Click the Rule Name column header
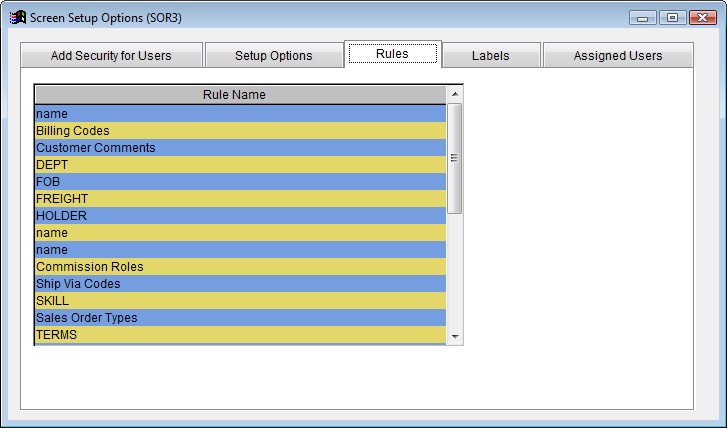The image size is (727, 428). (234, 95)
